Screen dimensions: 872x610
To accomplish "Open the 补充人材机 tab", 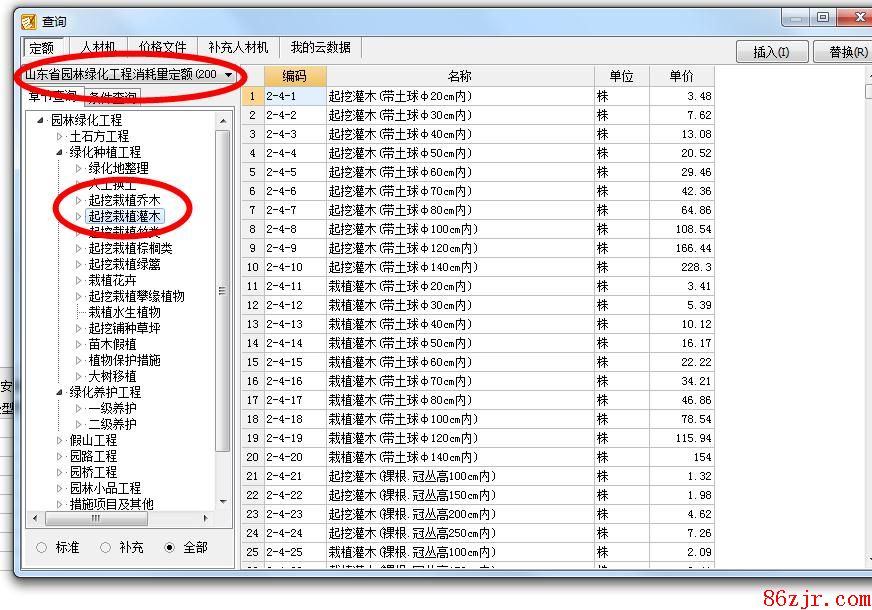I will tap(238, 47).
